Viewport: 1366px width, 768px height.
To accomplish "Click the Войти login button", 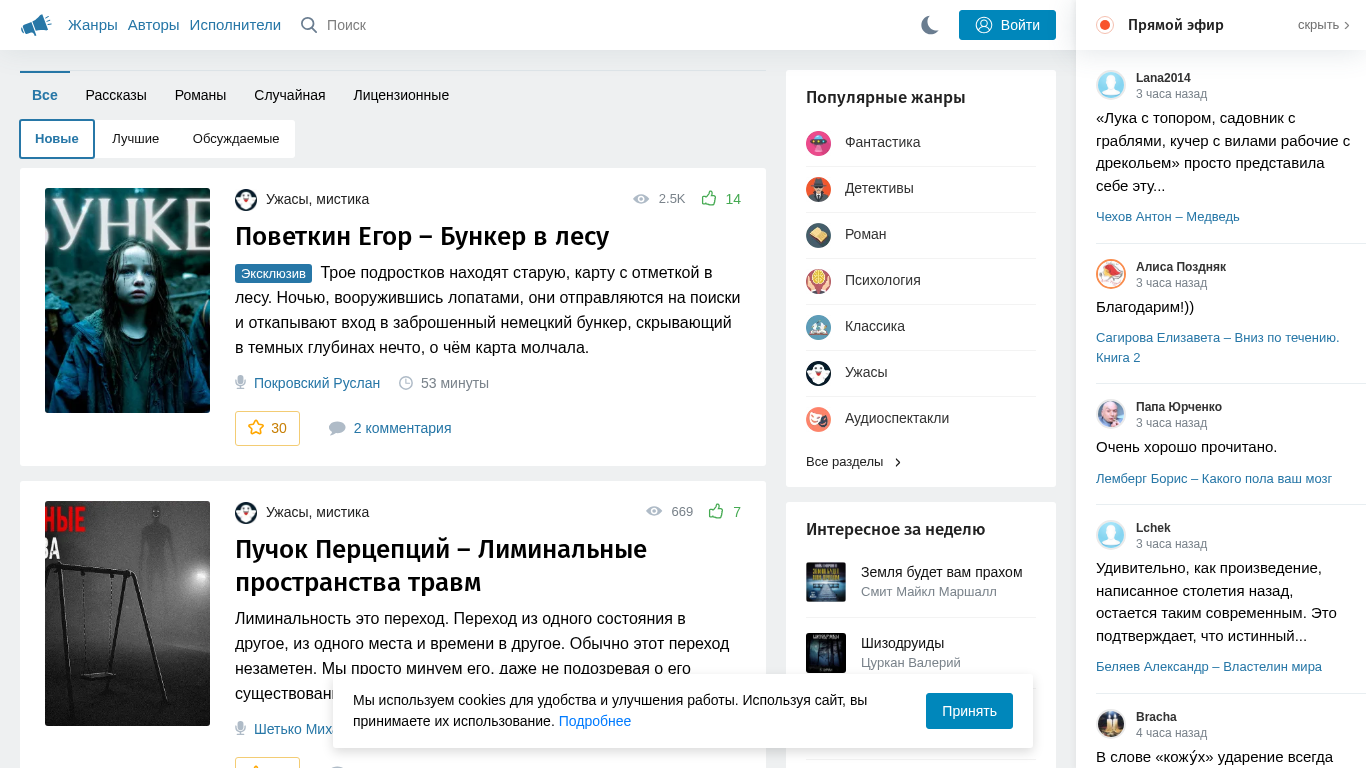I will coord(1007,25).
